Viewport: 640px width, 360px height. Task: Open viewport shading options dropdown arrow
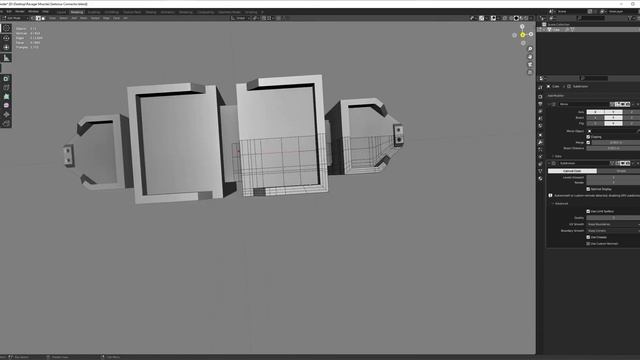[x=531, y=18]
